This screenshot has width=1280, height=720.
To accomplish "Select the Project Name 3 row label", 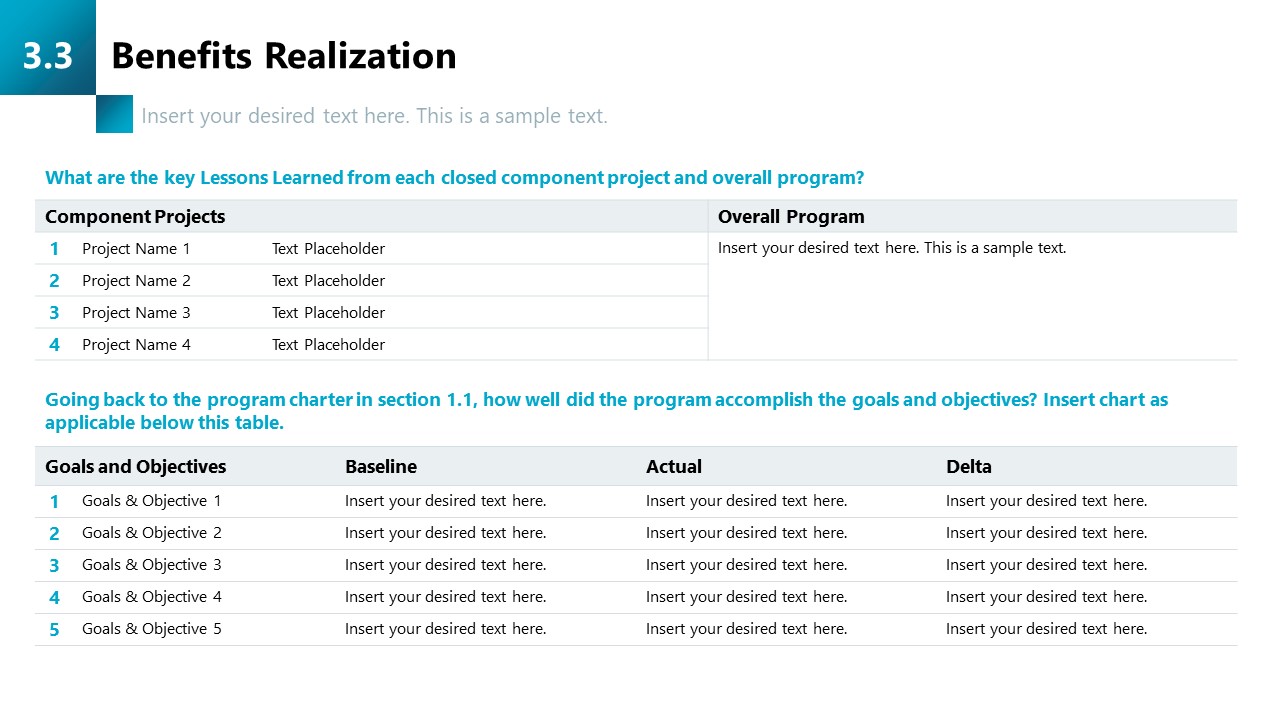I will coord(136,313).
